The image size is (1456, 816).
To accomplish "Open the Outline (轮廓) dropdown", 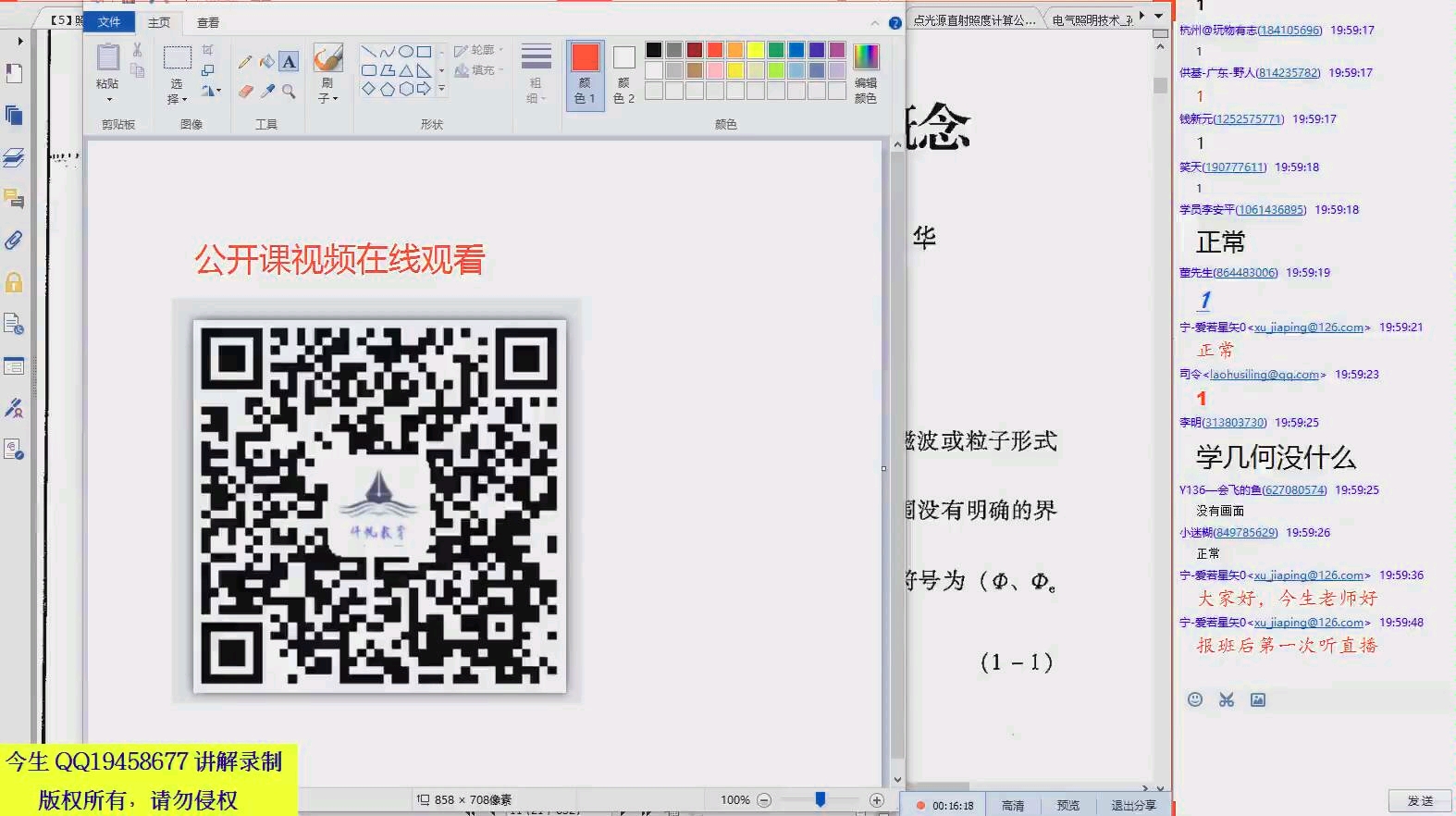I will [478, 50].
